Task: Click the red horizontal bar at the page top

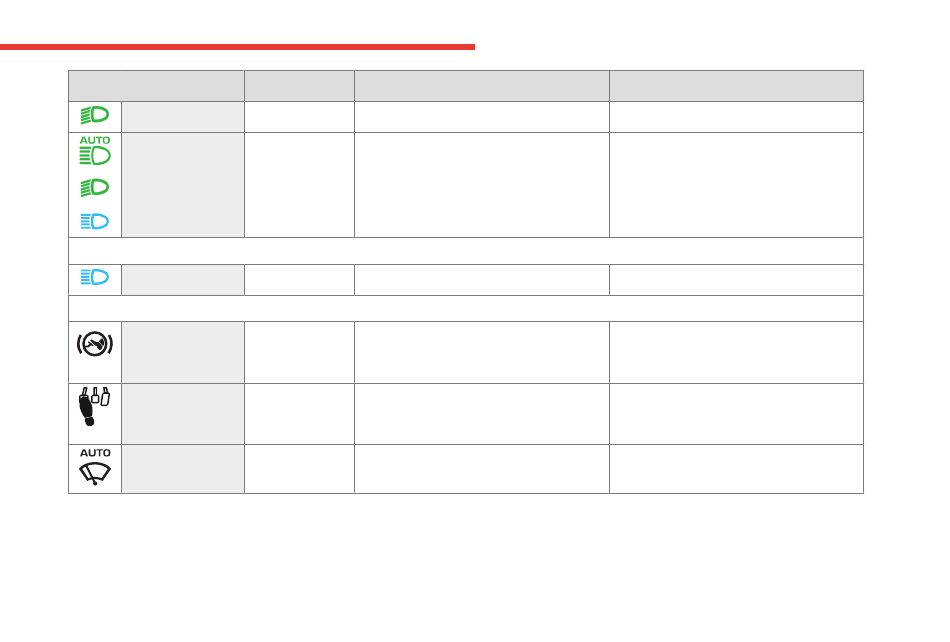Action: click(x=238, y=47)
